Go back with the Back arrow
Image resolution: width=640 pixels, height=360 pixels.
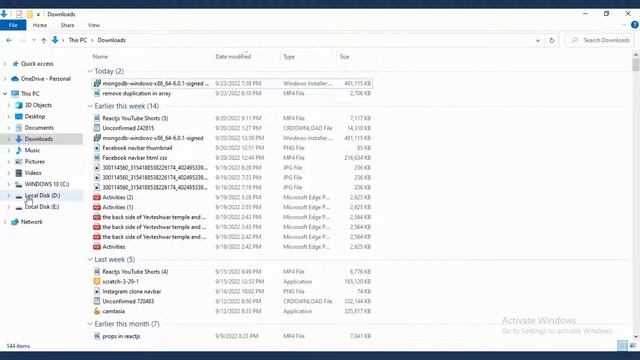click(x=9, y=40)
